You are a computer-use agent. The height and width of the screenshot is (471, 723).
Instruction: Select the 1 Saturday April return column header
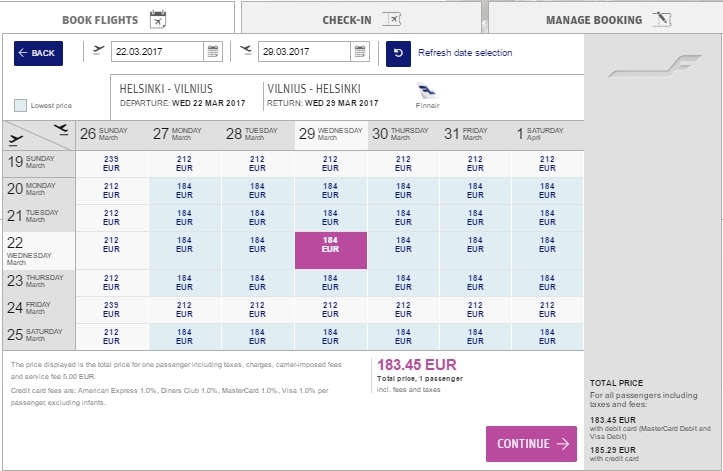(x=547, y=135)
